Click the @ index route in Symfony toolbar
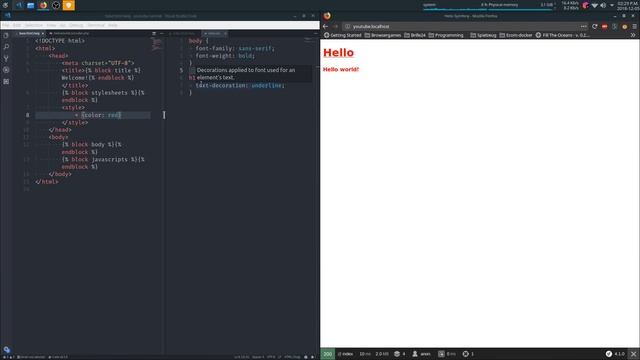640x360 pixels. [x=345, y=354]
